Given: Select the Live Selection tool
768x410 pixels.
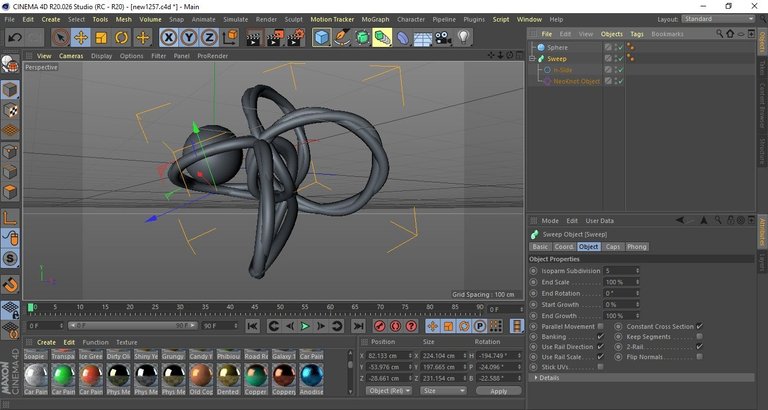Looking at the screenshot, I should (x=60, y=37).
